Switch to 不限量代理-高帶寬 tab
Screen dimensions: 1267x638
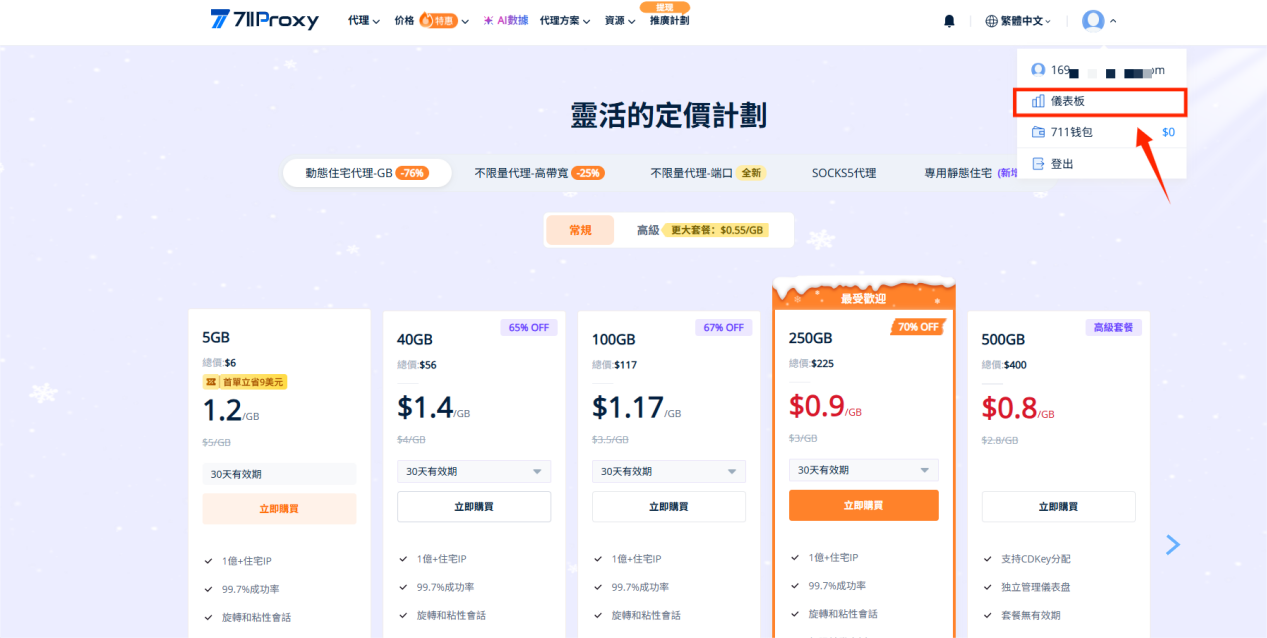(x=538, y=173)
